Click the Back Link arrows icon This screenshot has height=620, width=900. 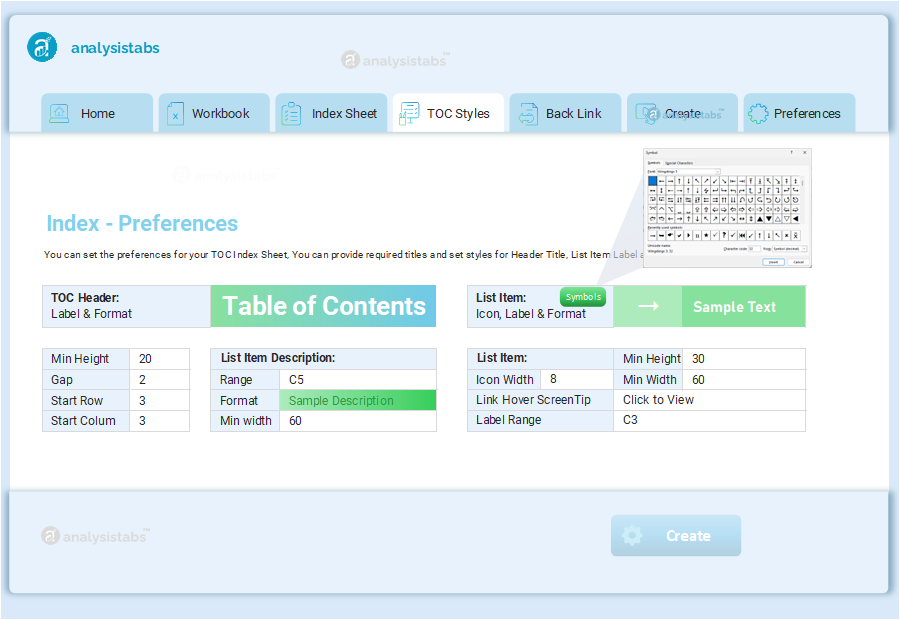pyautogui.click(x=528, y=114)
